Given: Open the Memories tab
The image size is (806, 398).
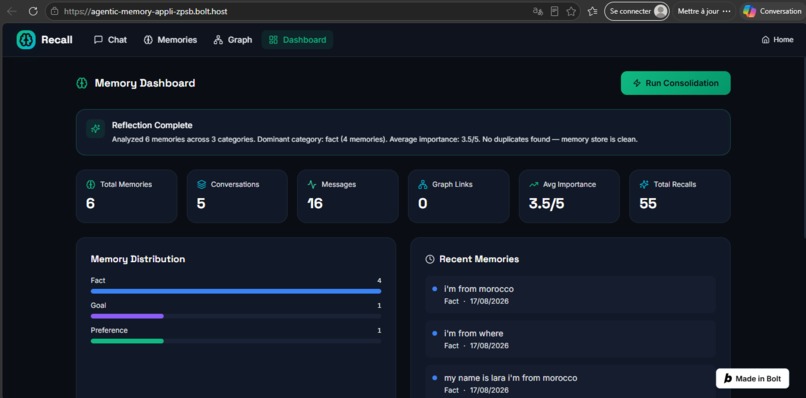Looking at the screenshot, I should (170, 40).
